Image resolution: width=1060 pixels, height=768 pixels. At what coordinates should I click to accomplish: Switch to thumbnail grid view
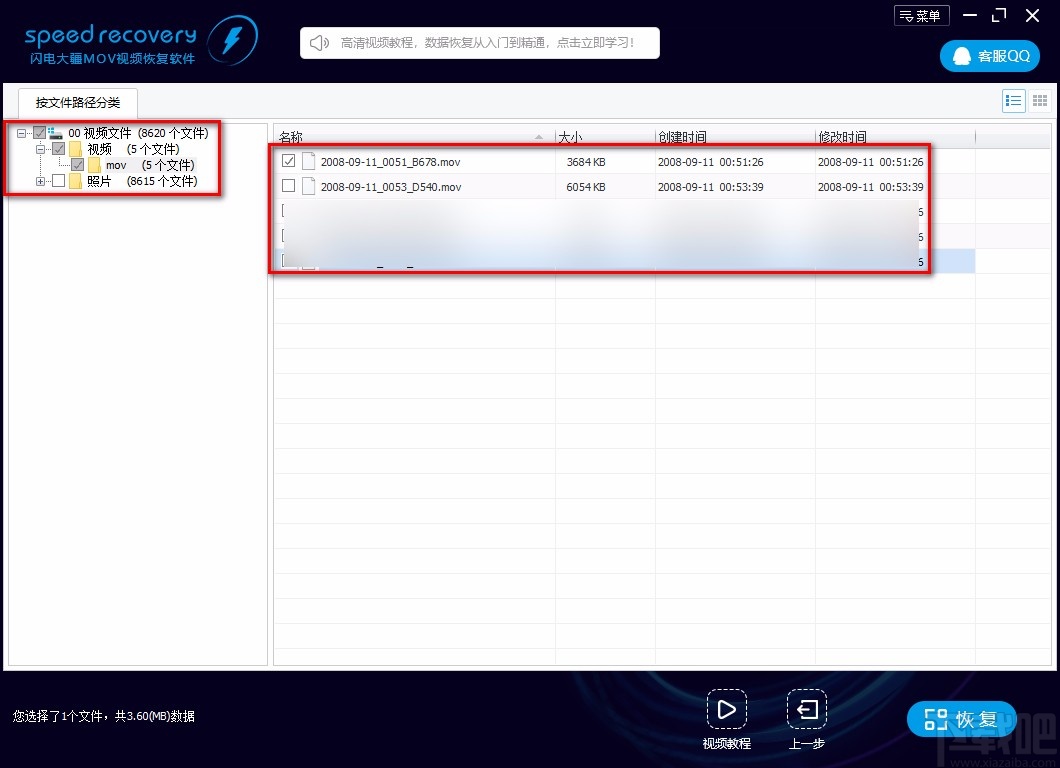click(1040, 101)
